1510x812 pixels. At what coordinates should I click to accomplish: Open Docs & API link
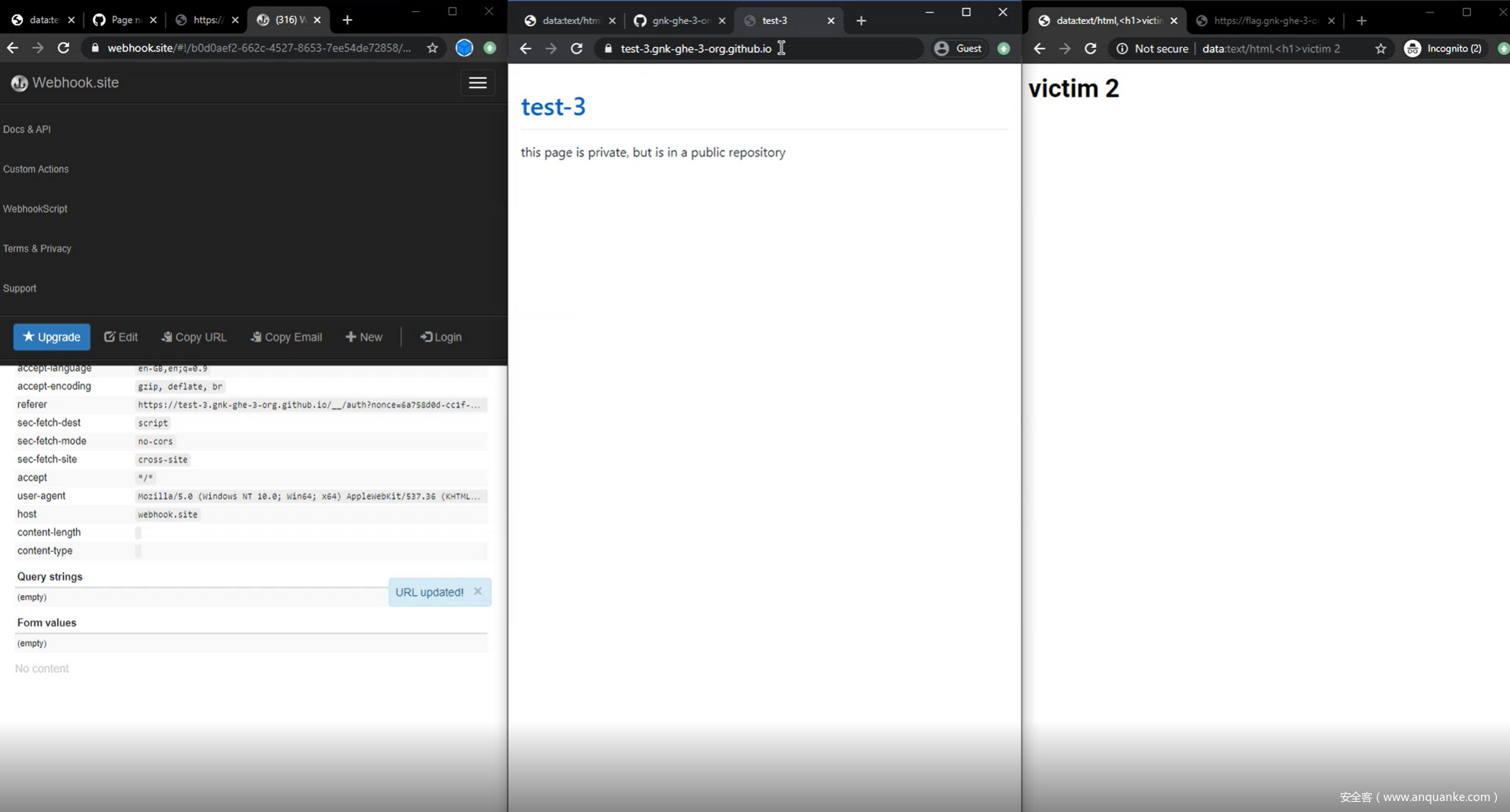point(27,129)
